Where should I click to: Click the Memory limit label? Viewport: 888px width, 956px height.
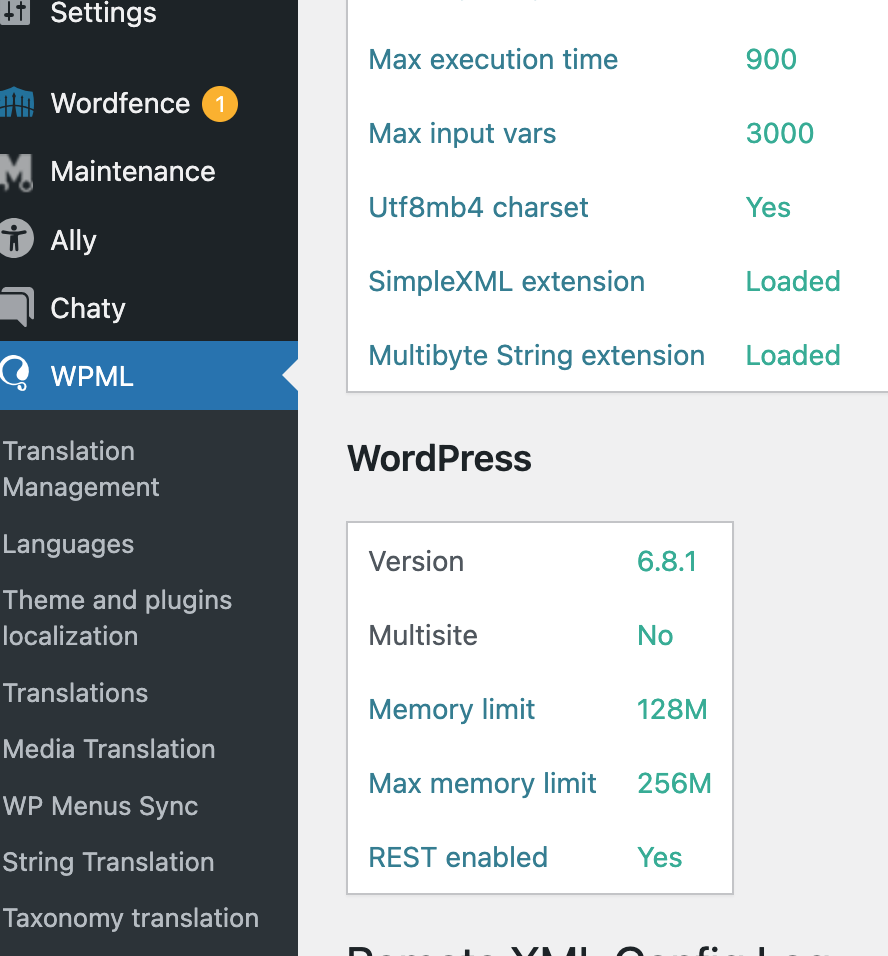(x=452, y=710)
